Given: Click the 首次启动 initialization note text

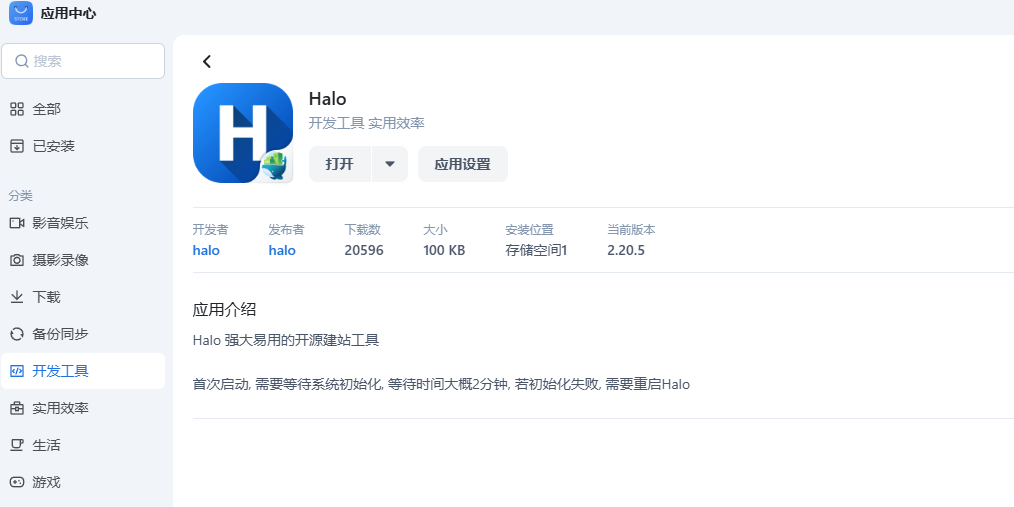Looking at the screenshot, I should tap(441, 385).
